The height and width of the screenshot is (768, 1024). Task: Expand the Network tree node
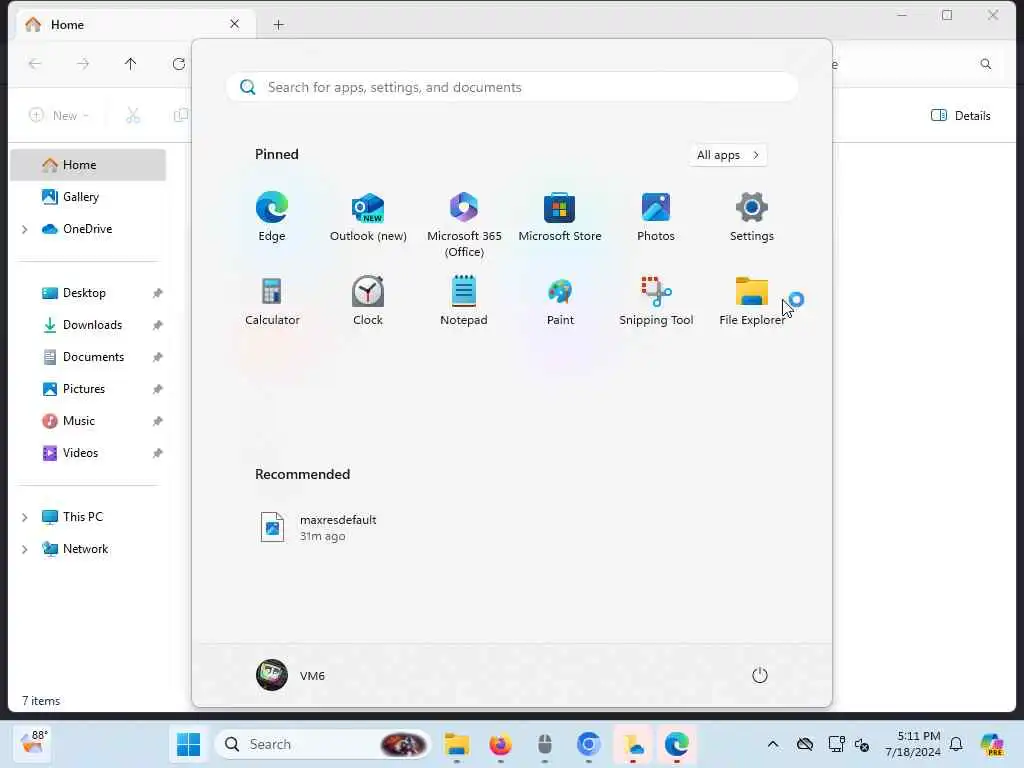tap(24, 549)
